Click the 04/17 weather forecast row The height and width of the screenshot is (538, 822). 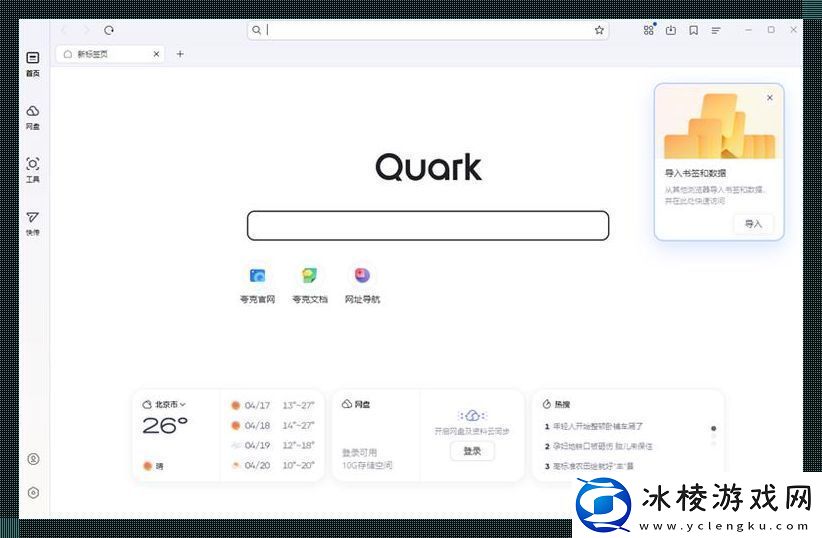pos(273,405)
